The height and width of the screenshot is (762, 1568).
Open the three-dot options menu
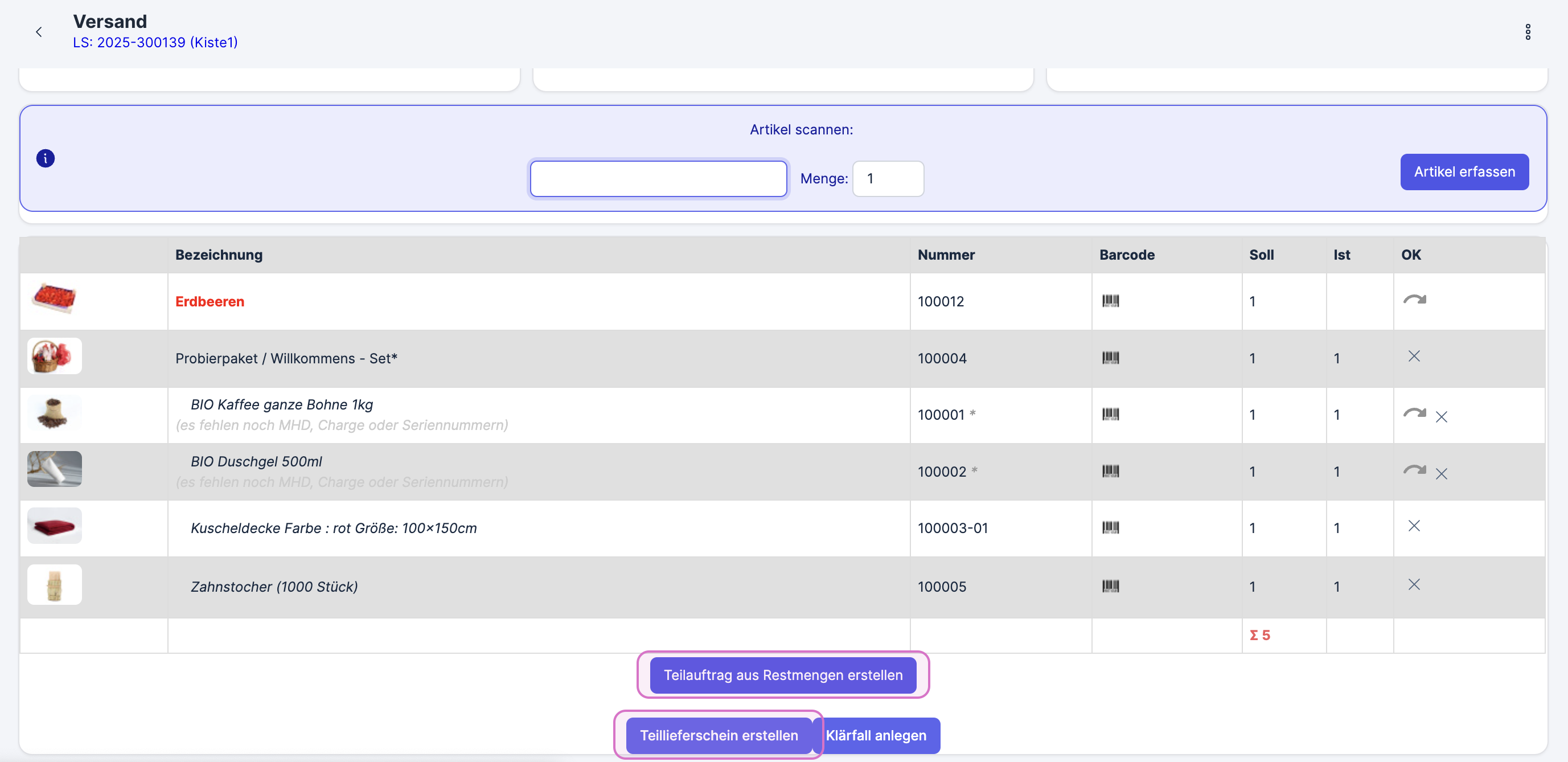(1527, 32)
